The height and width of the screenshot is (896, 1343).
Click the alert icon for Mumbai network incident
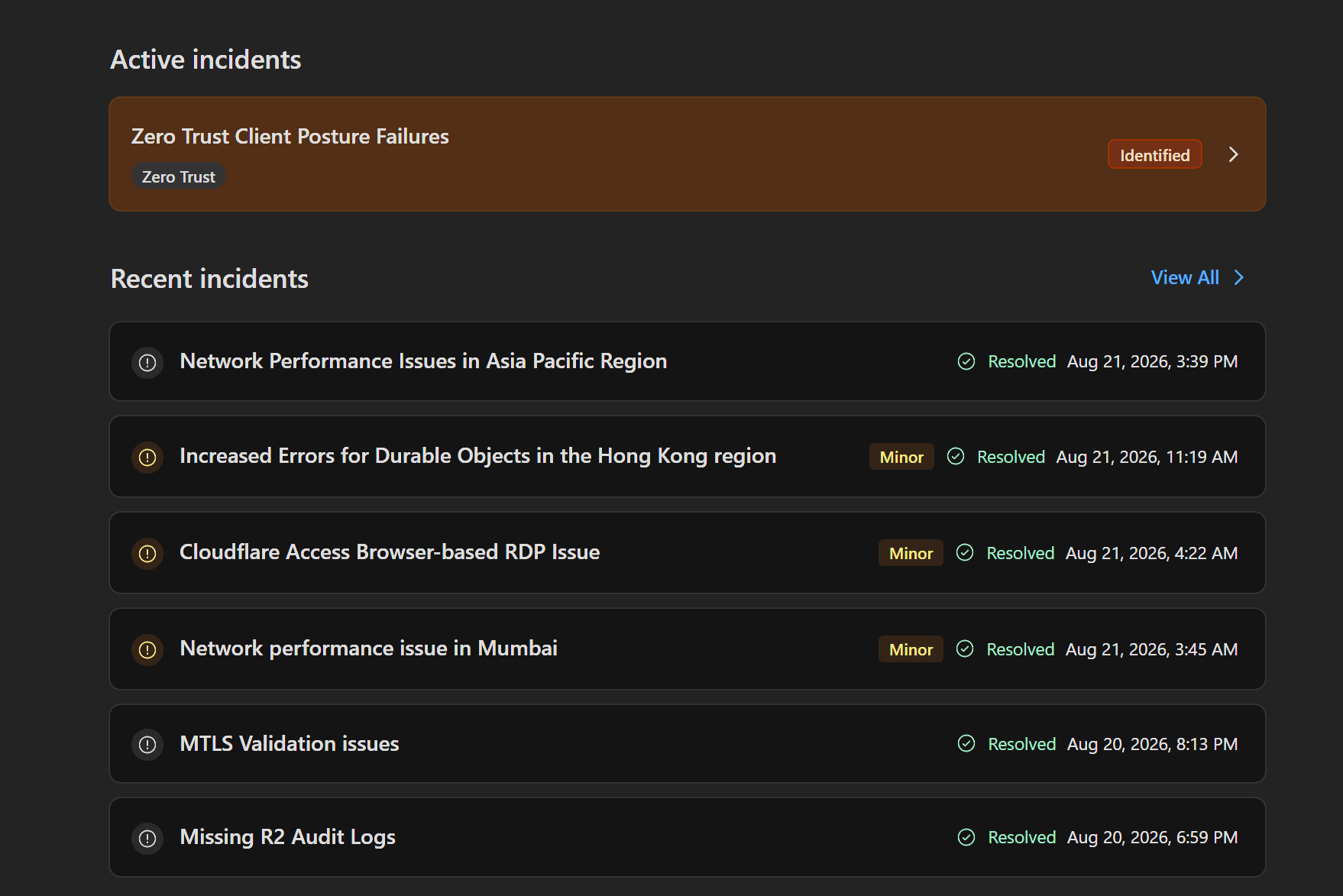click(147, 649)
